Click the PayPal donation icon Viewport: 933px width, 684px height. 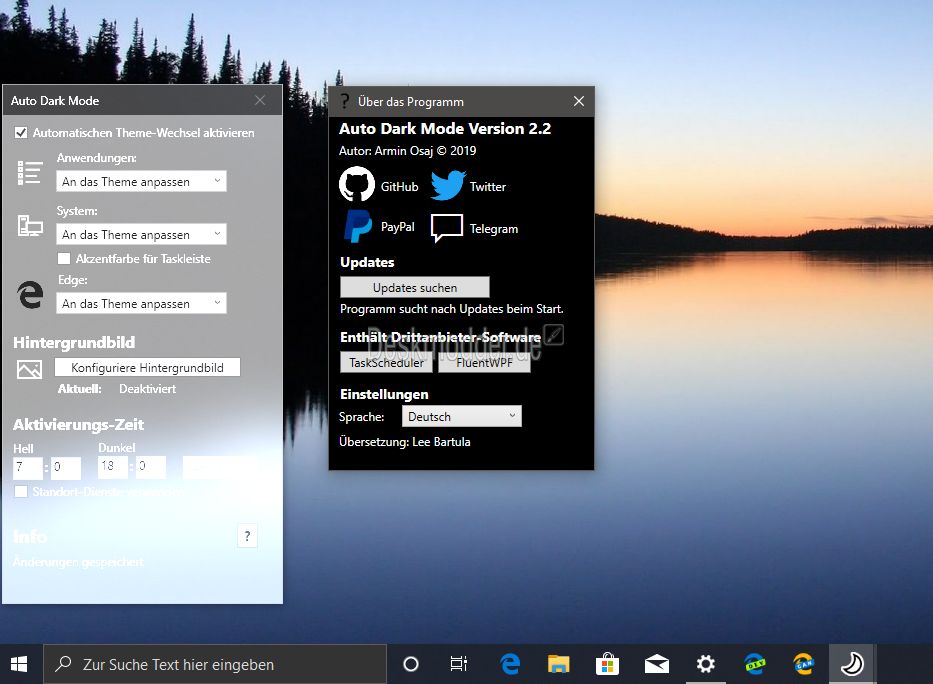click(x=358, y=226)
